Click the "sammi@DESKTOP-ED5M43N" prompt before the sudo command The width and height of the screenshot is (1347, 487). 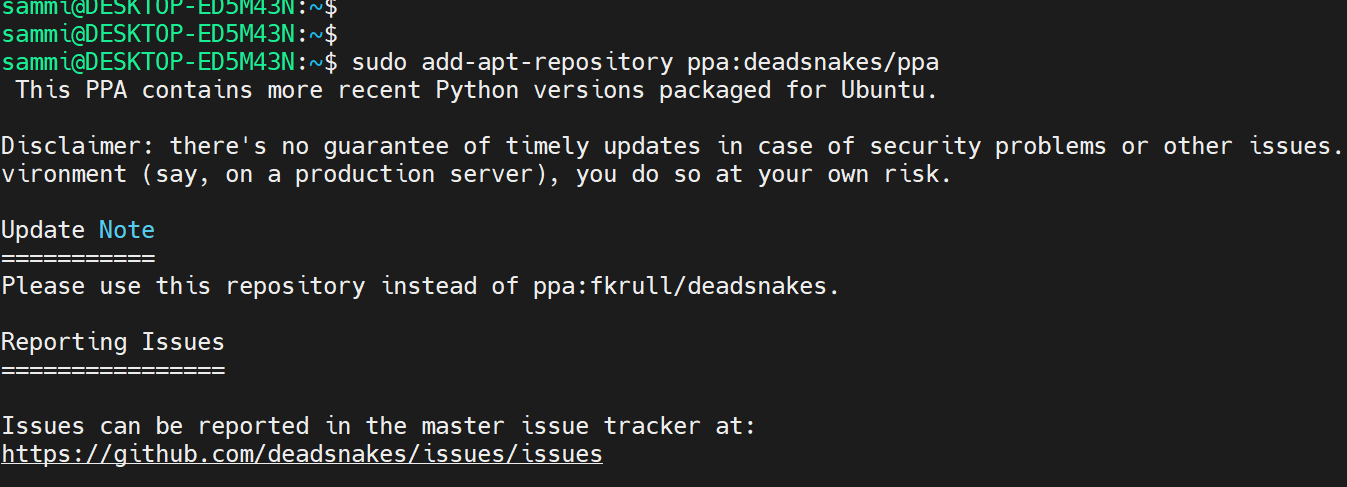coord(148,62)
